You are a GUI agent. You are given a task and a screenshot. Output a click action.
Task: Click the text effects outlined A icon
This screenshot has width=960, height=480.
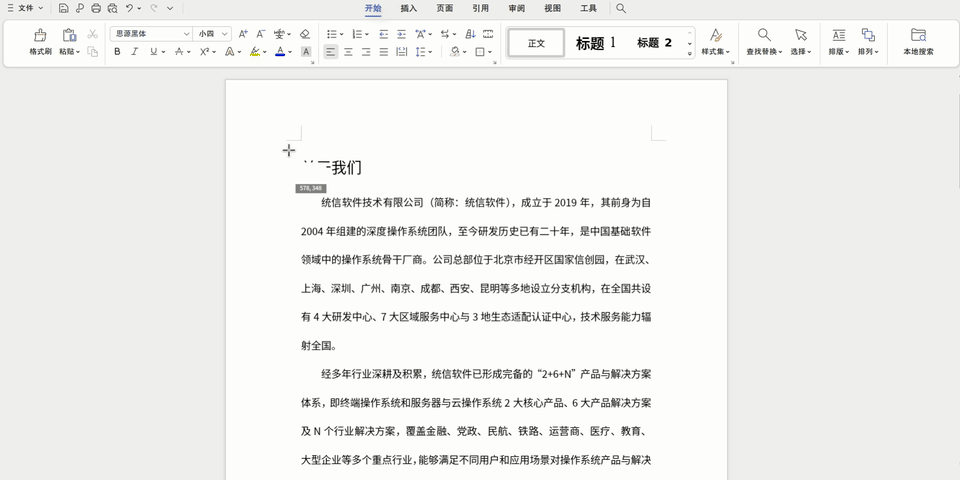tap(229, 52)
